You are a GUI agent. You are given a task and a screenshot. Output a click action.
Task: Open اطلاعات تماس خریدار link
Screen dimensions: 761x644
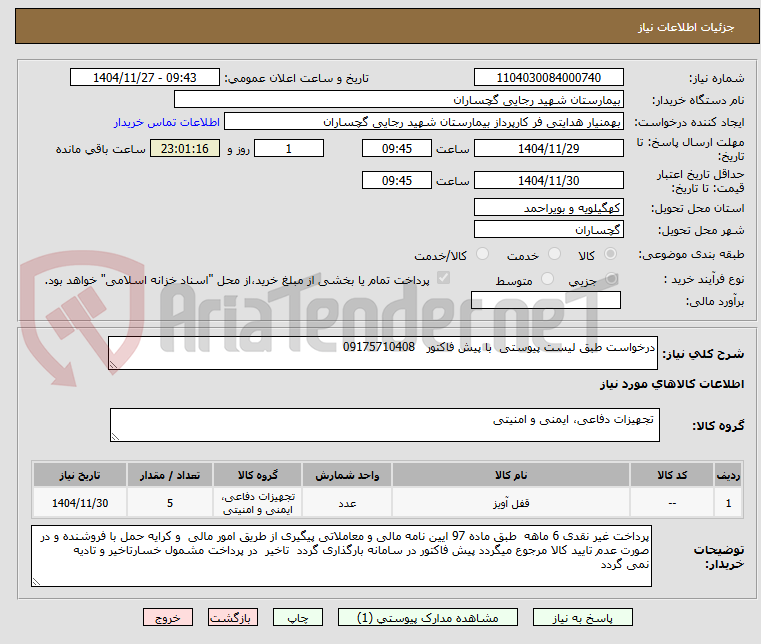(167, 122)
